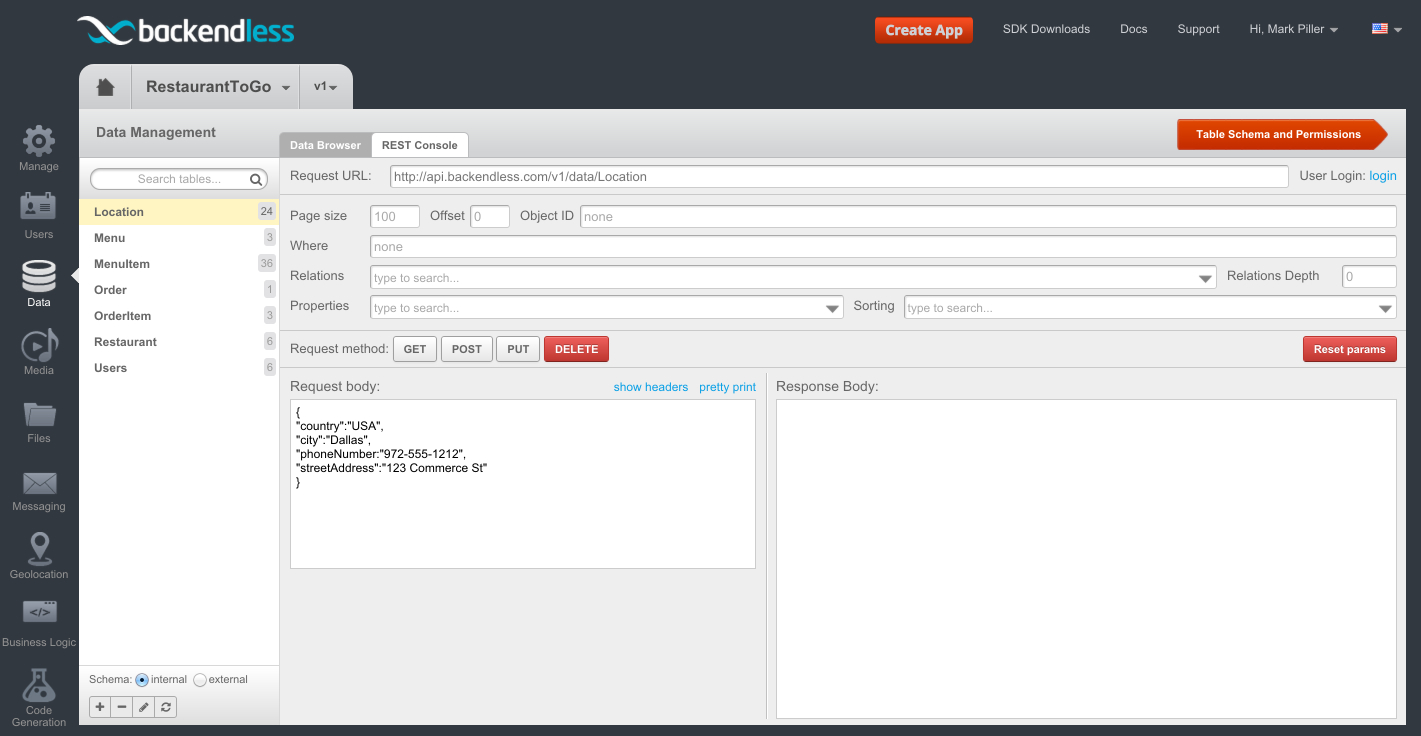The image size is (1421, 736).
Task: Select the POST request method
Action: pos(467,349)
